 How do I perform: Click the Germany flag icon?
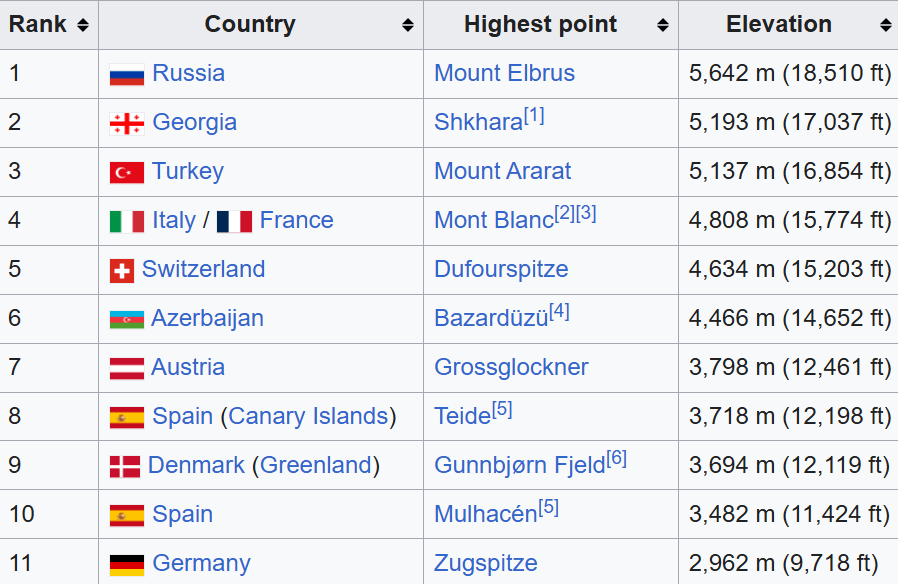click(127, 564)
